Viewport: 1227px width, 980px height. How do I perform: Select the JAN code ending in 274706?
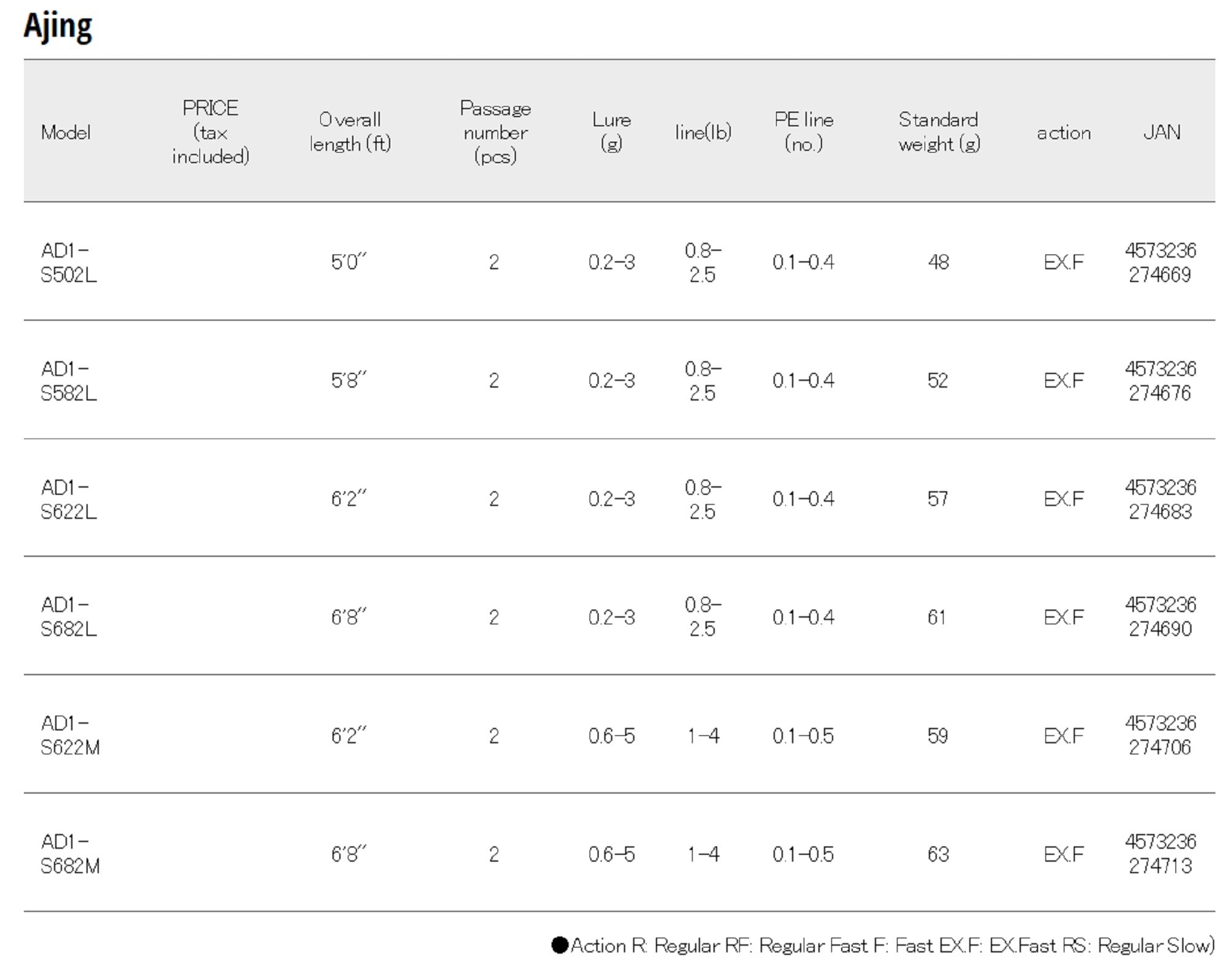pos(1160,735)
